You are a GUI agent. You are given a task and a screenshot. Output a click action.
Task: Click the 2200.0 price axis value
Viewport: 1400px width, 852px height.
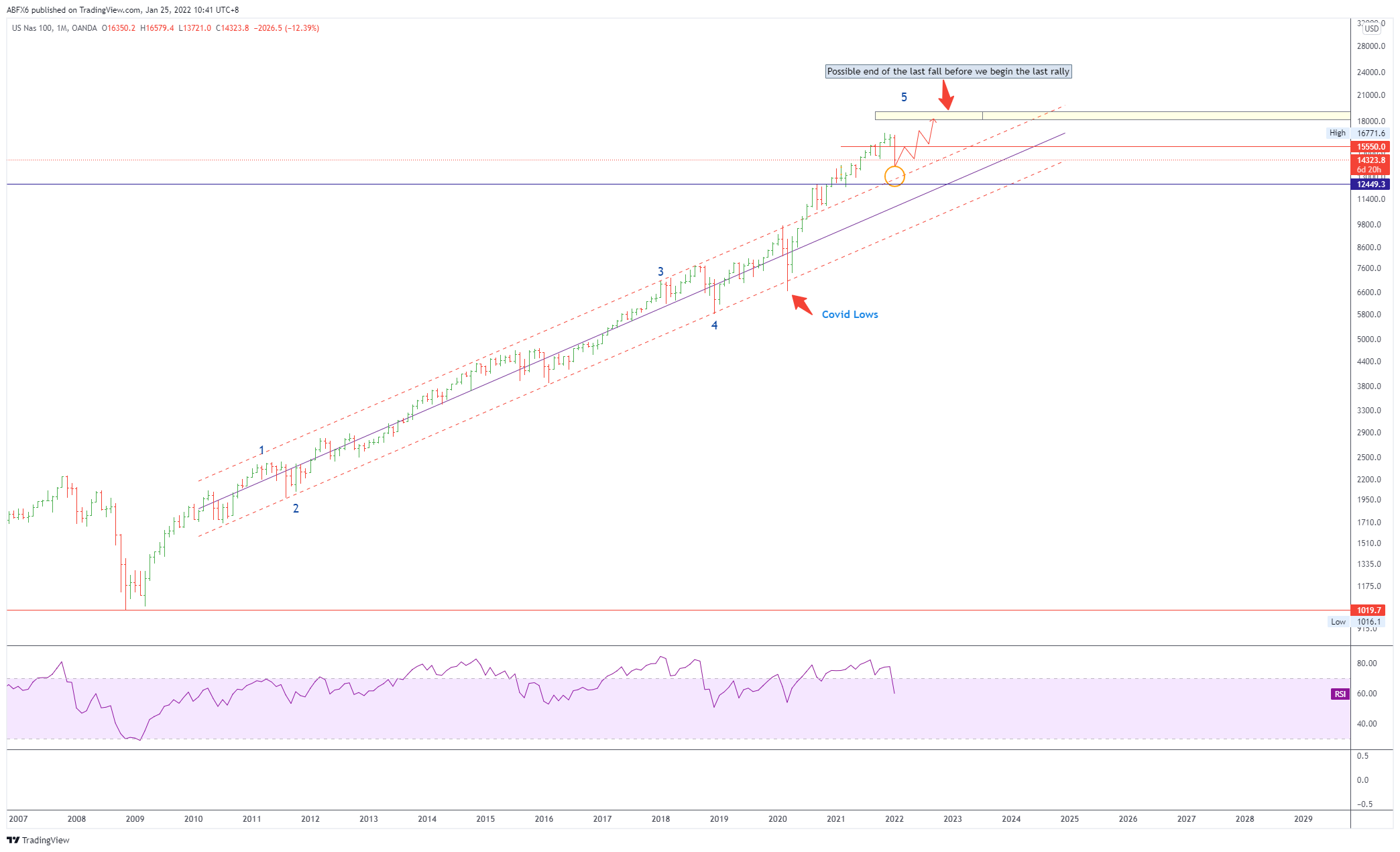point(1369,480)
